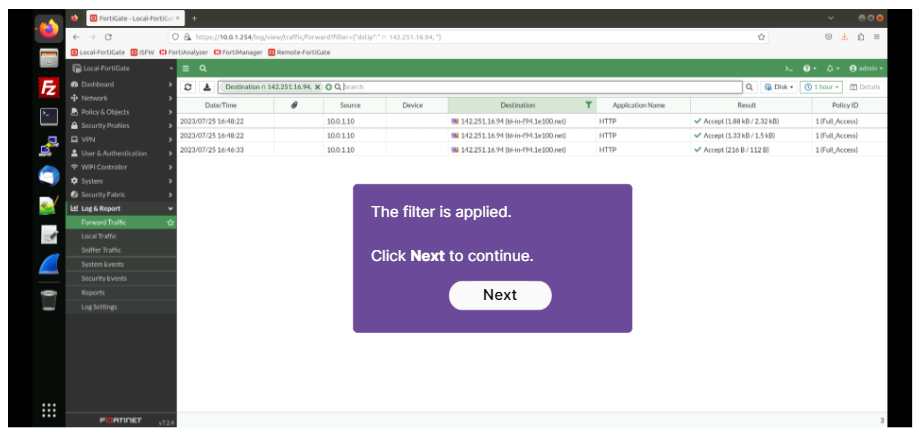Refresh the forward traffic log list

188,87
